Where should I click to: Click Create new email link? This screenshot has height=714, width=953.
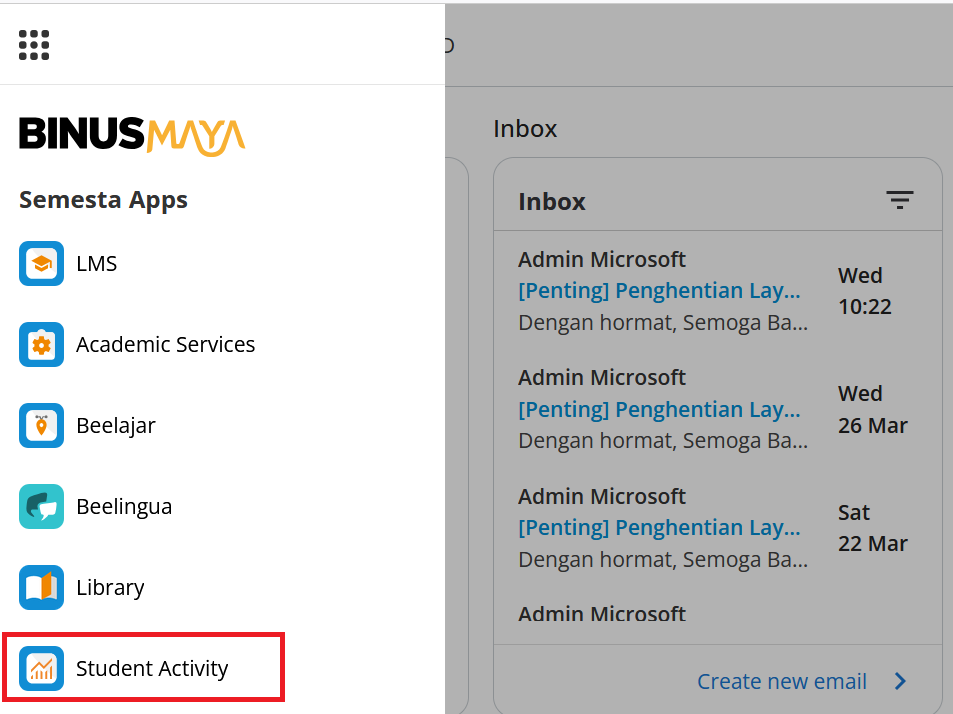coord(782,681)
